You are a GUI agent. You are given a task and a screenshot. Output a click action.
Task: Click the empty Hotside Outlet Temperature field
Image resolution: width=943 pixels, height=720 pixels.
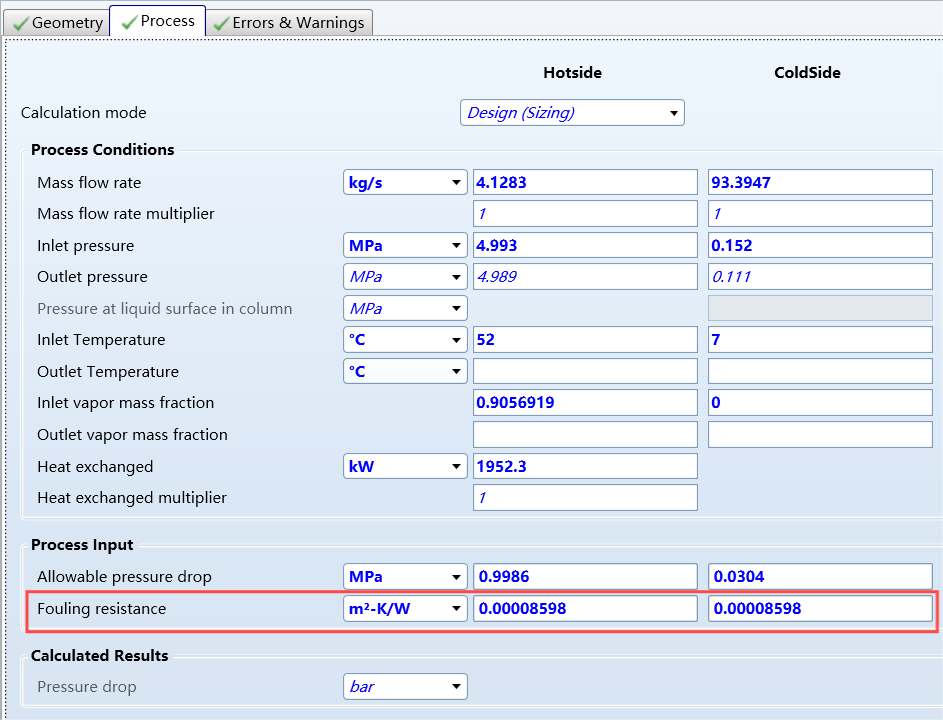click(584, 372)
